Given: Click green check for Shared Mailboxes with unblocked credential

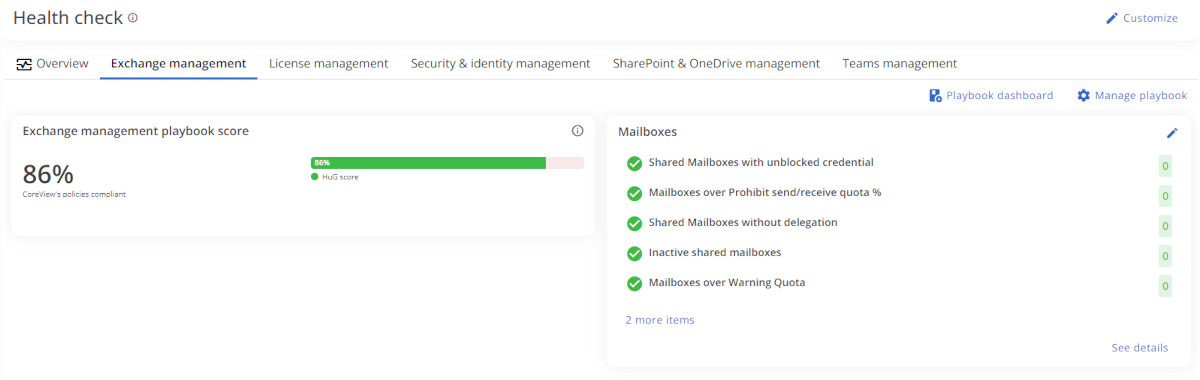Looking at the screenshot, I should [634, 163].
